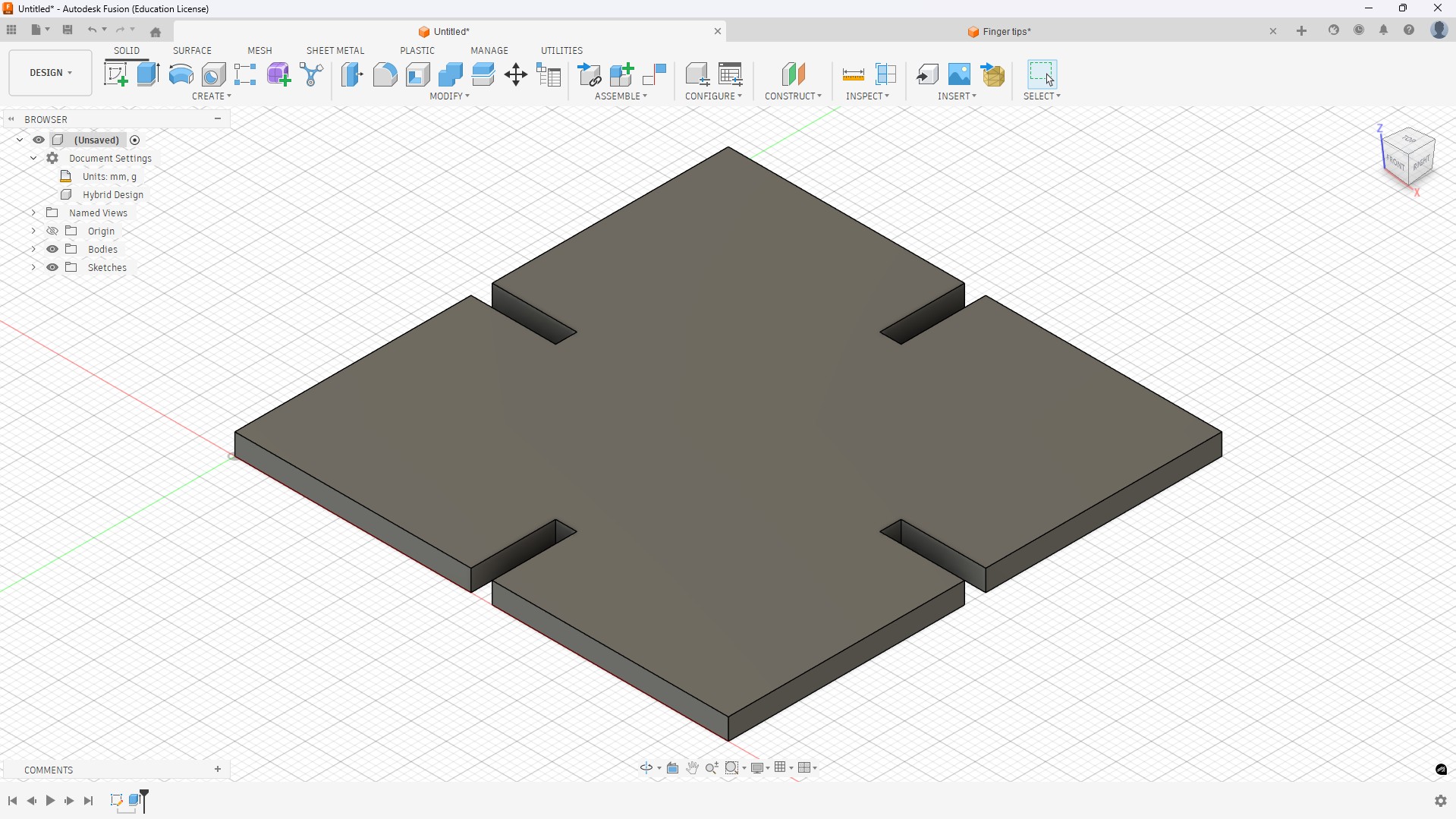This screenshot has height=819, width=1456.
Task: Switch to the PLASTIC tab
Action: (417, 51)
